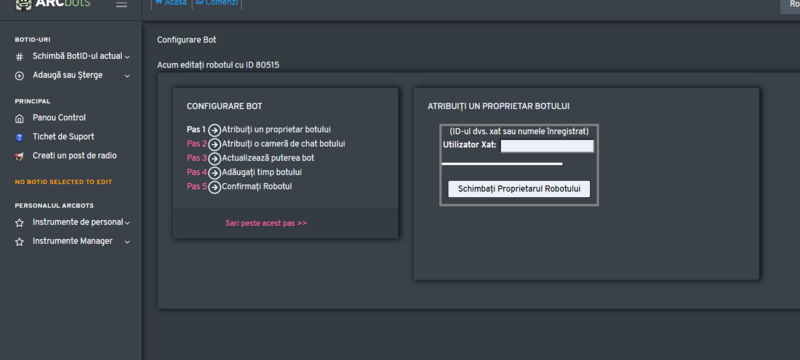Image resolution: width=800 pixels, height=360 pixels.
Task: Open the Instrumente Manager menu item
Action: (72, 241)
